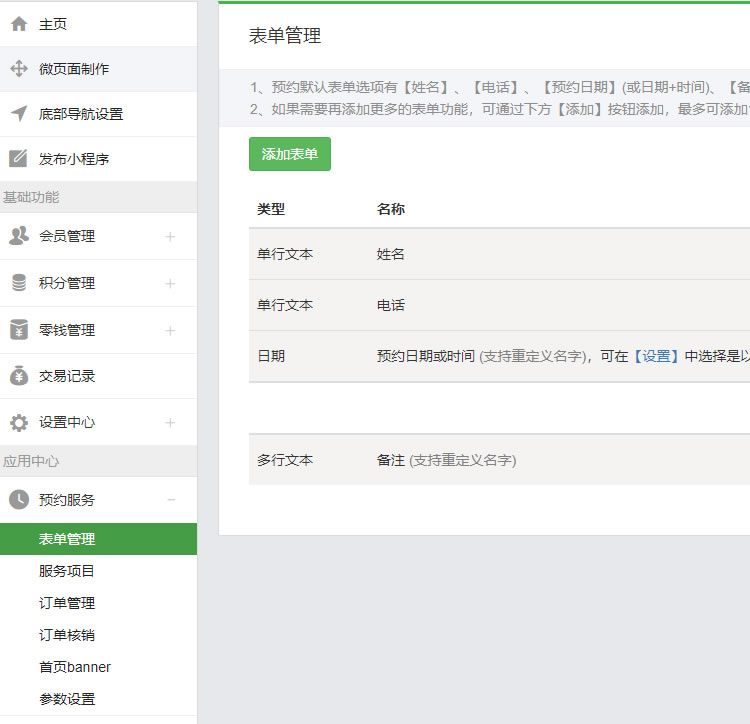Click the coin stack icon for 积分管理
Viewport: 750px width, 724px height.
[18, 283]
